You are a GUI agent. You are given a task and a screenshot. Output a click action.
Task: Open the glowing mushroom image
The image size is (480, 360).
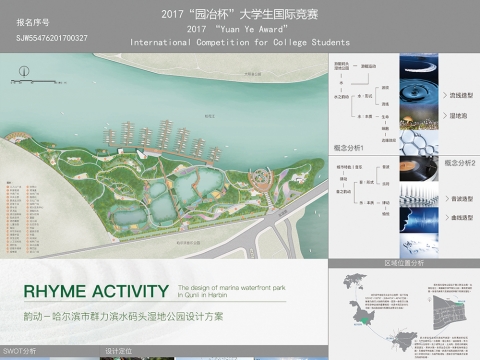coord(419,117)
